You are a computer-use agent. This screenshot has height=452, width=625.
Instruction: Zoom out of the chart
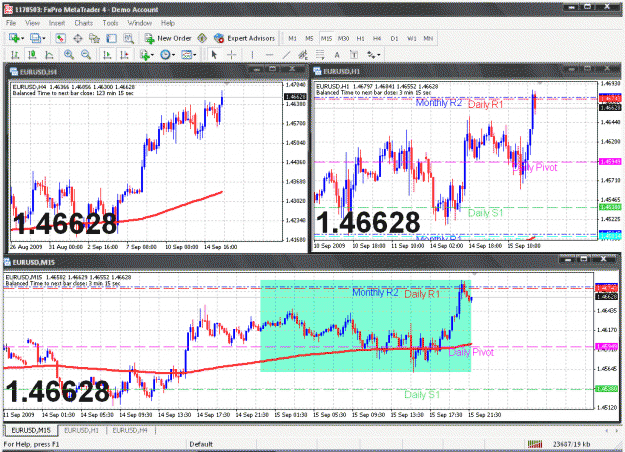coord(86,55)
